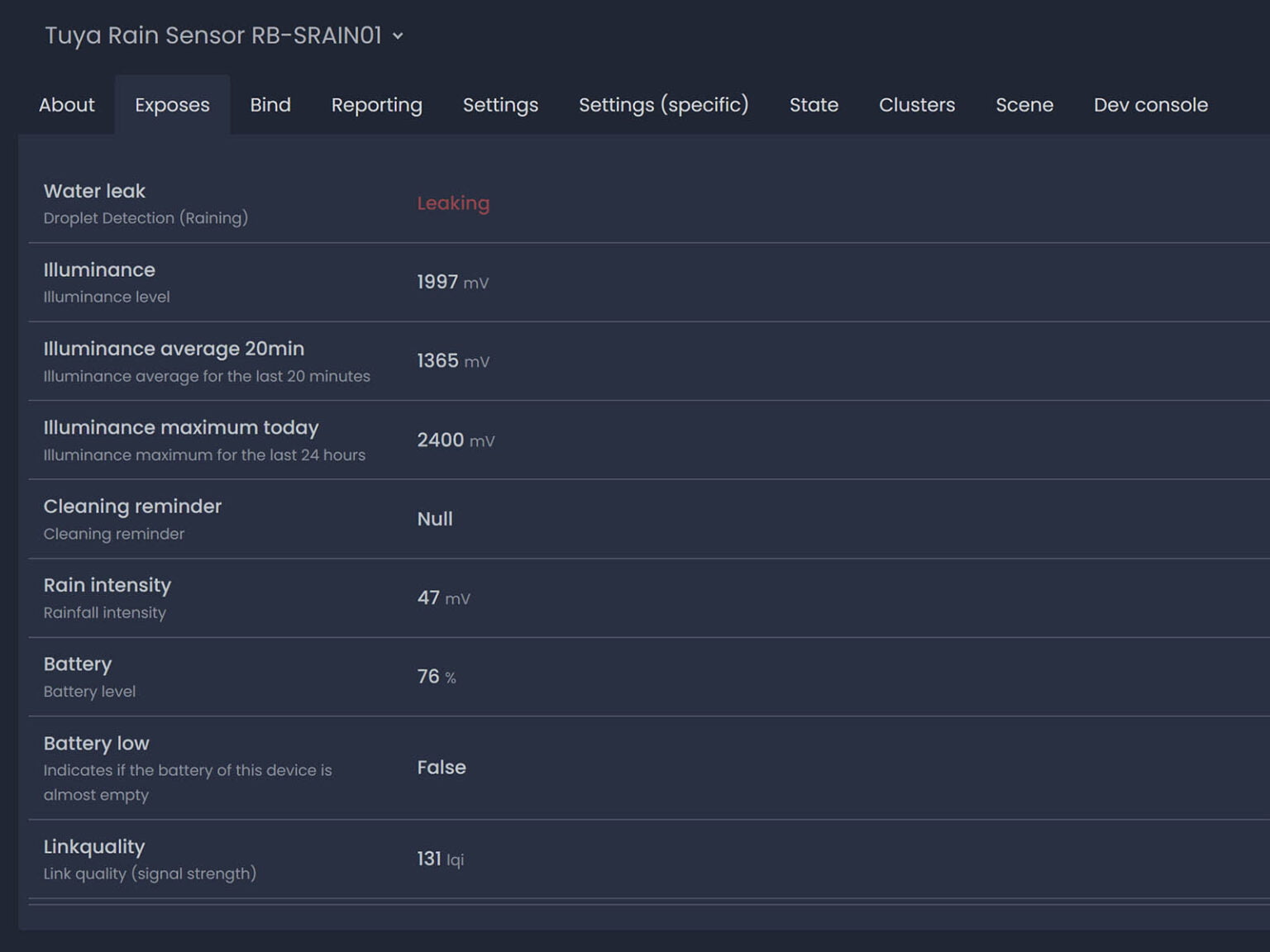1270x952 pixels.
Task: Open the Settings tab
Action: [x=500, y=105]
